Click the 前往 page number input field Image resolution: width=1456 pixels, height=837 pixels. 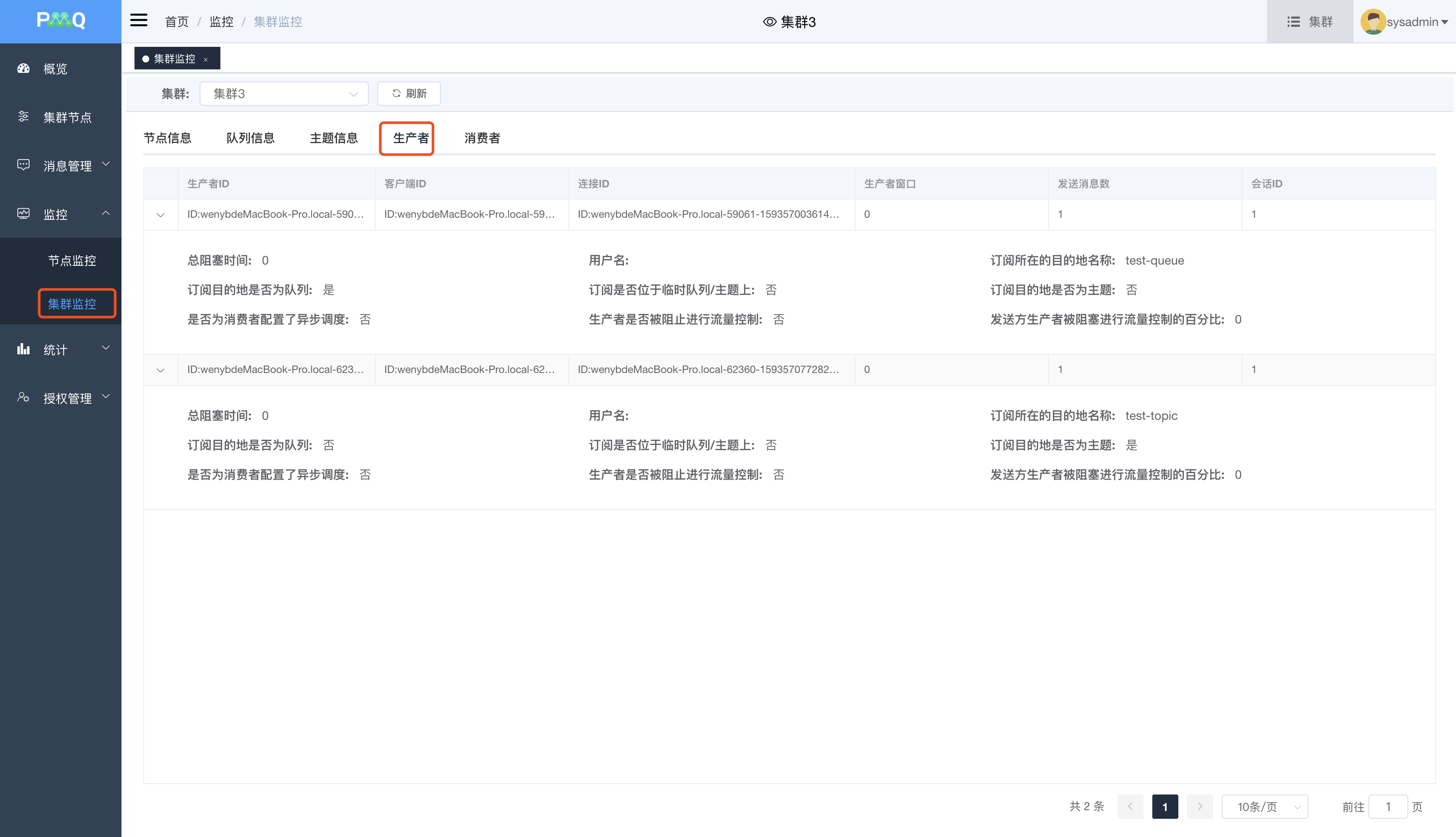(1387, 807)
